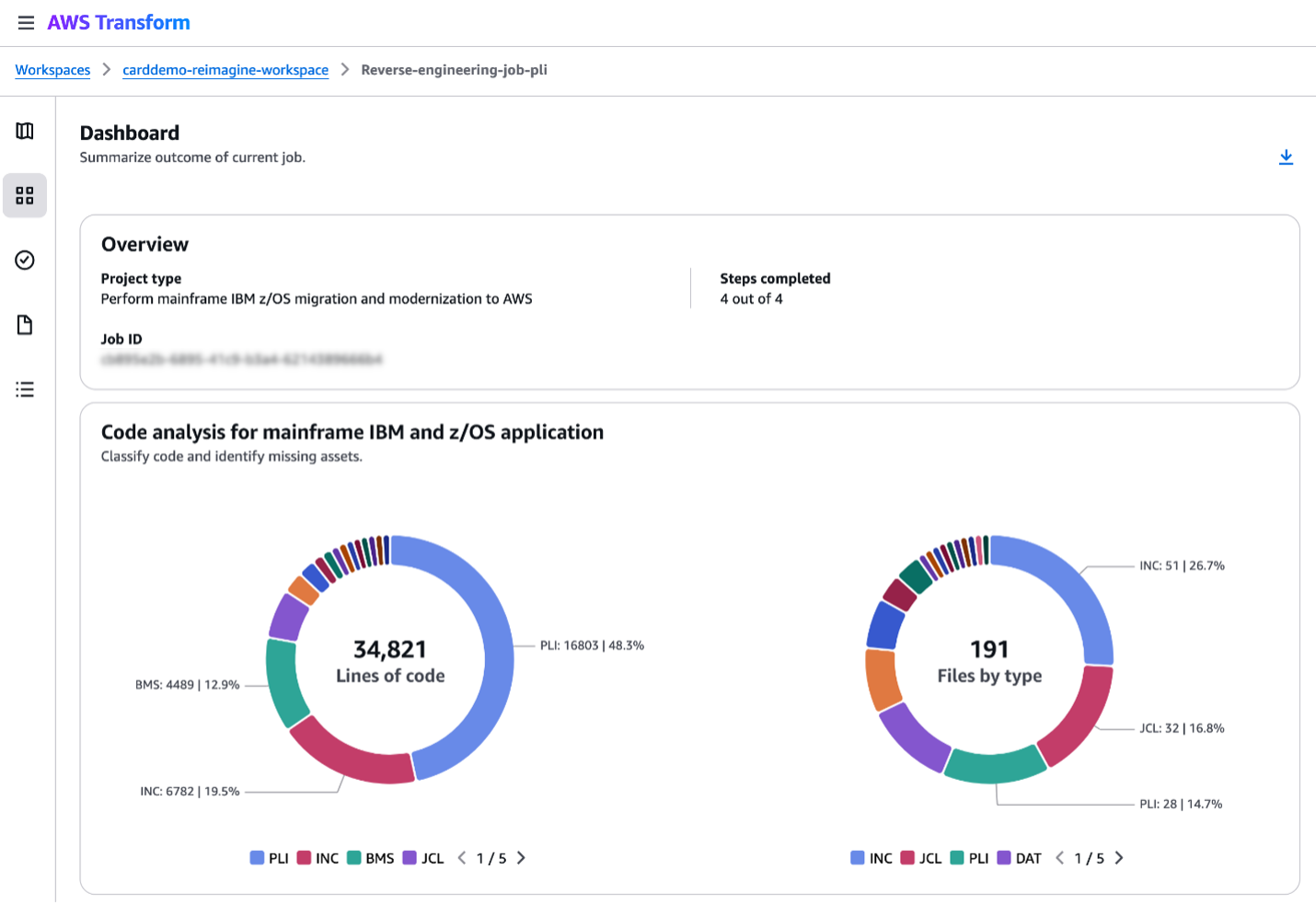Open the hamburger menu at top left

point(25,23)
